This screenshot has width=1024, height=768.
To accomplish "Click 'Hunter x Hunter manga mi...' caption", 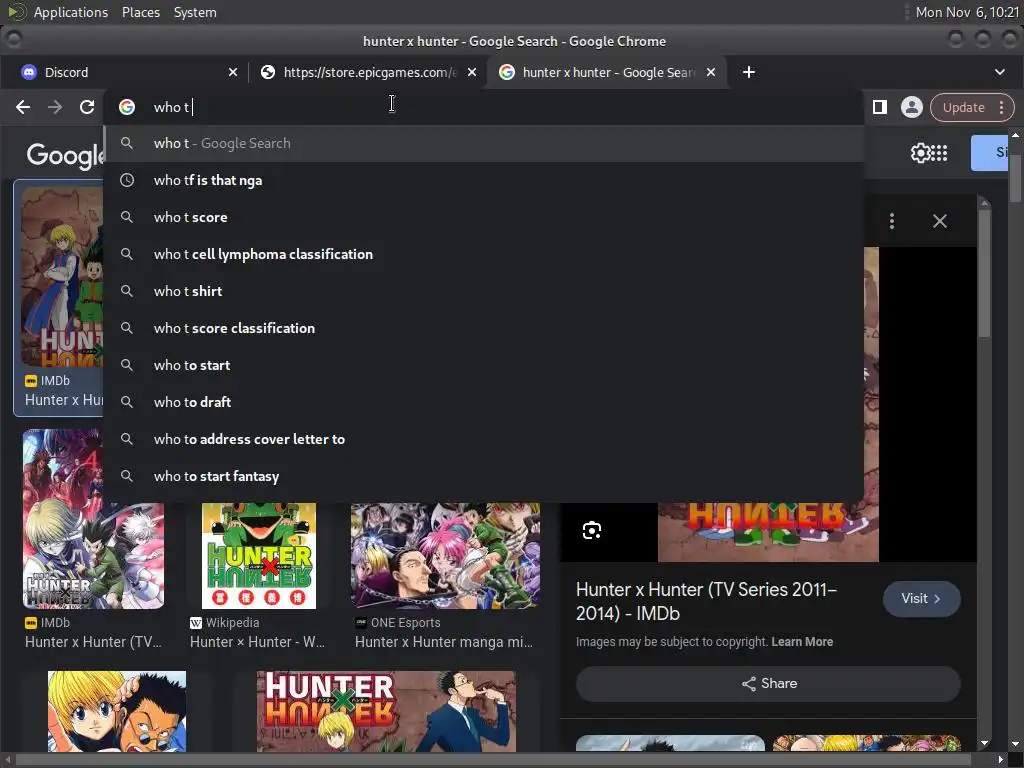I will coord(444,642).
